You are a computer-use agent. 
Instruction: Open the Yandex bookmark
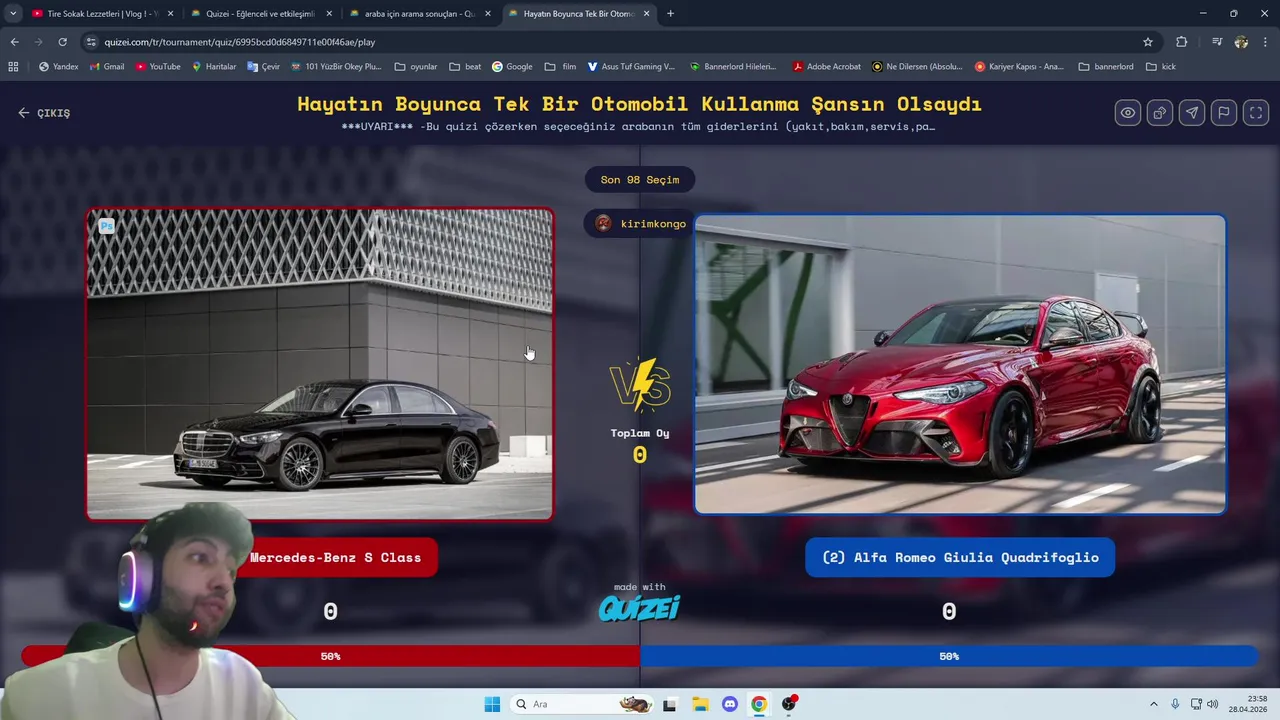tap(58, 66)
